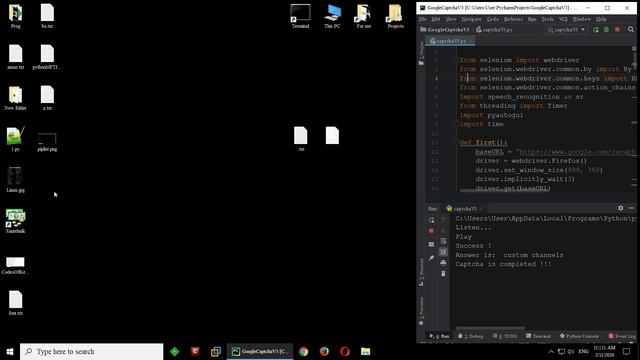Click the Print icon in Run console
640x360 pixels.
(x=443, y=263)
